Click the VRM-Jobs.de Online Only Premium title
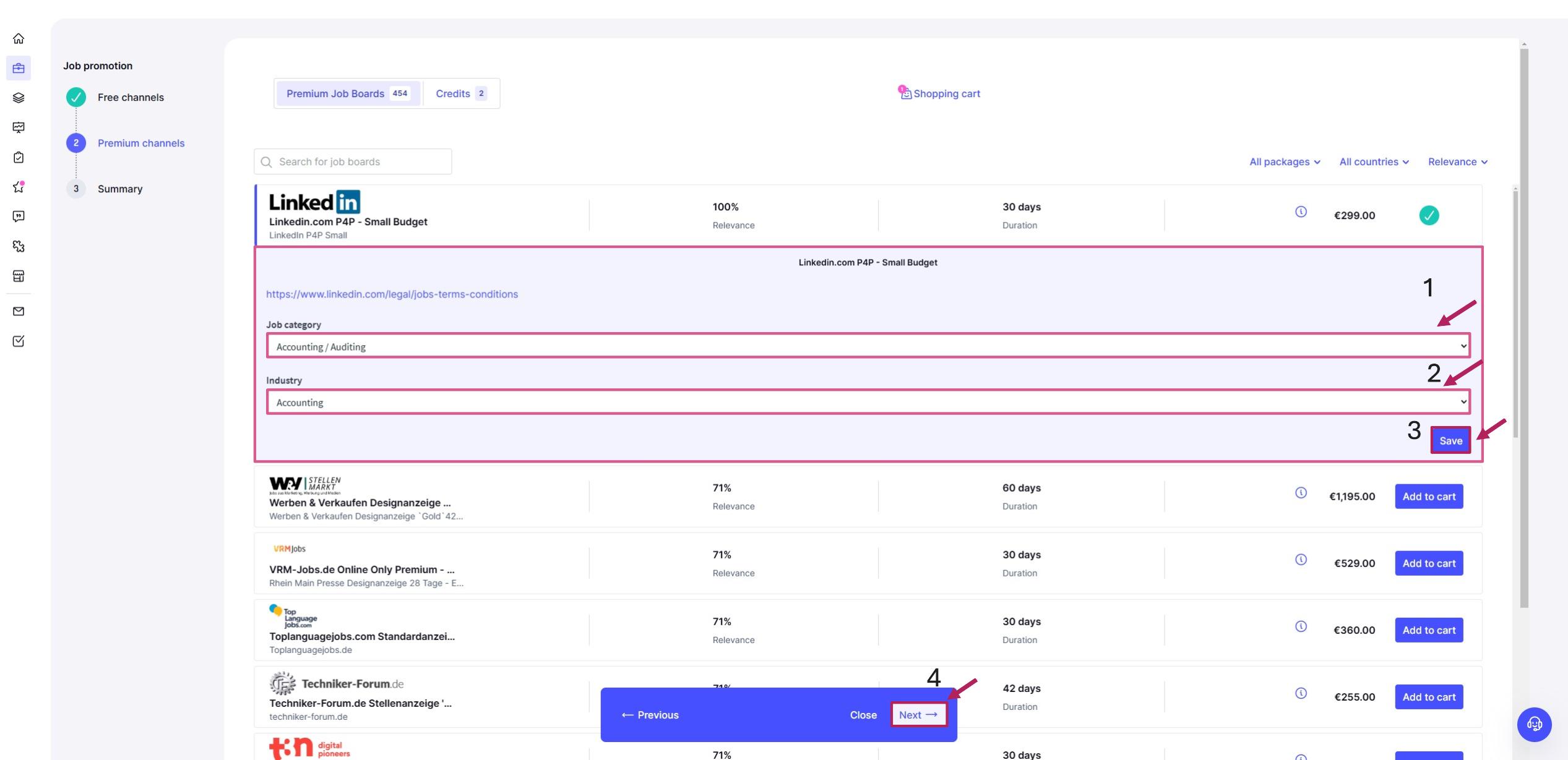The image size is (1568, 760). click(x=362, y=570)
